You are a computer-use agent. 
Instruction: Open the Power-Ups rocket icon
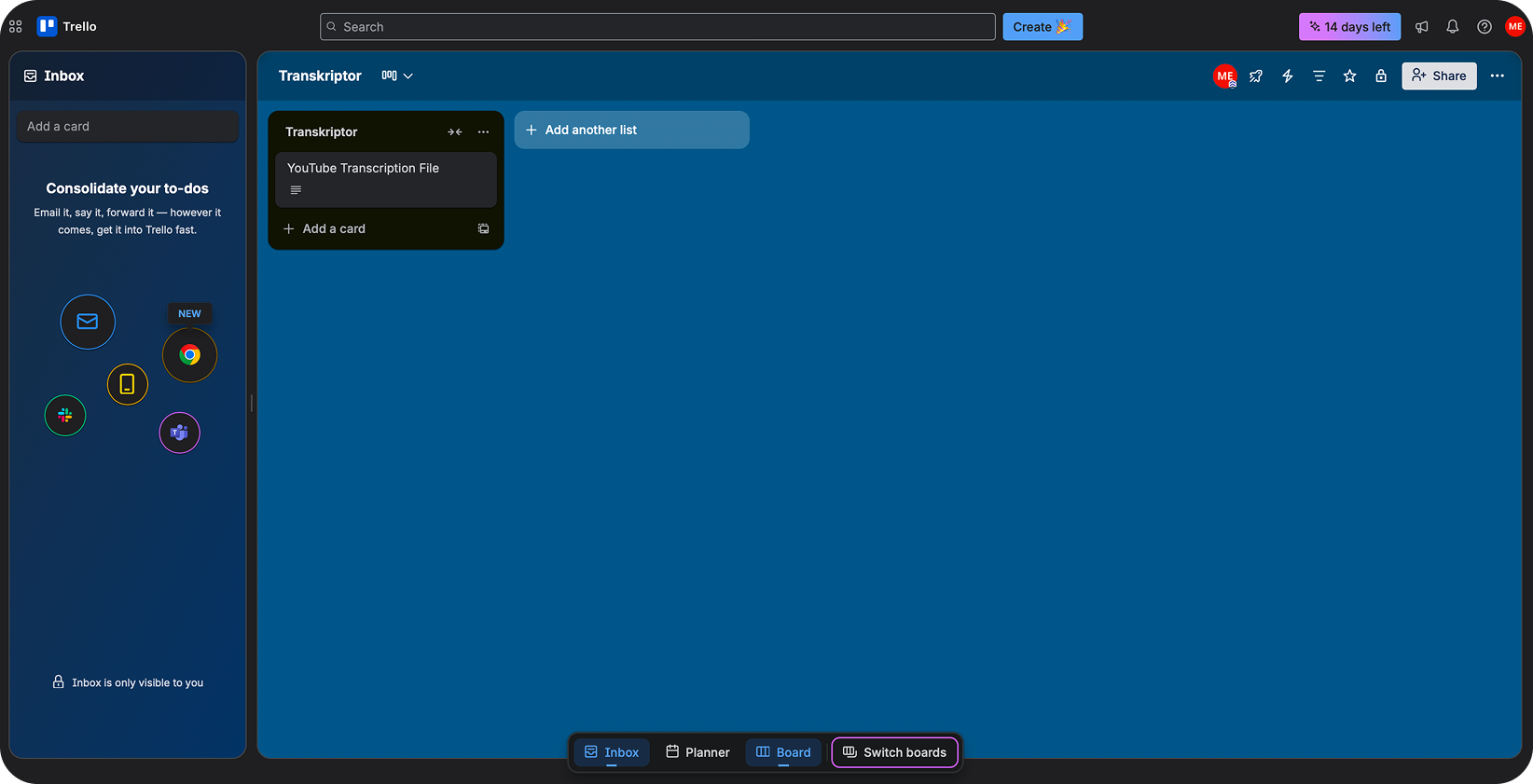point(1256,76)
